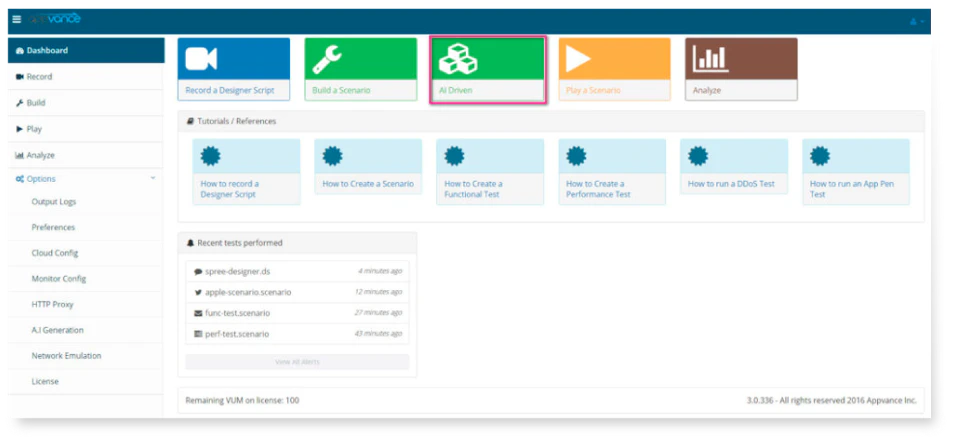960x444 pixels.
Task: Click the Options gears icon in sidebar
Action: pos(20,179)
